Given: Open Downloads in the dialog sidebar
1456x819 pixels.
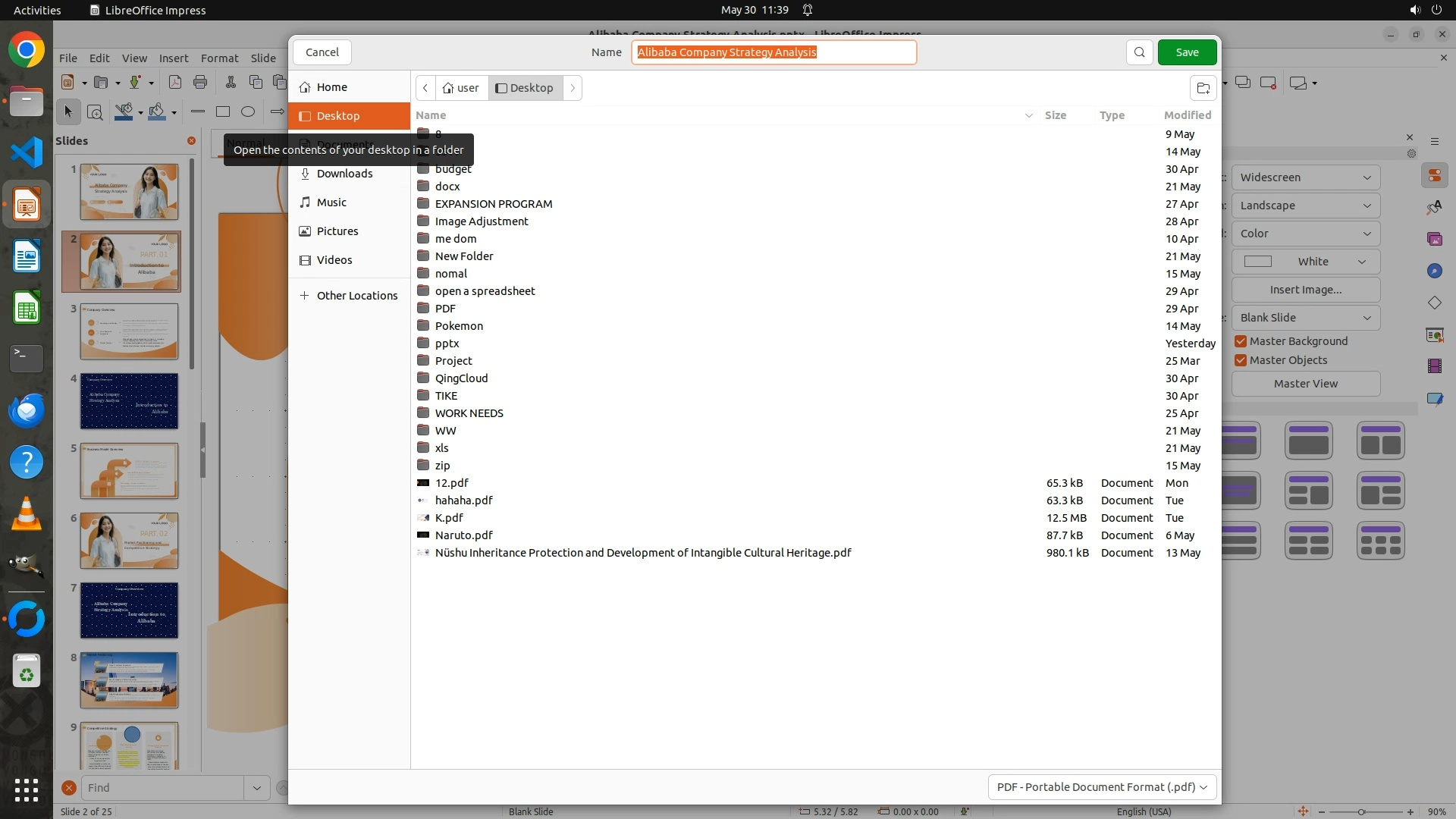Looking at the screenshot, I should [344, 174].
